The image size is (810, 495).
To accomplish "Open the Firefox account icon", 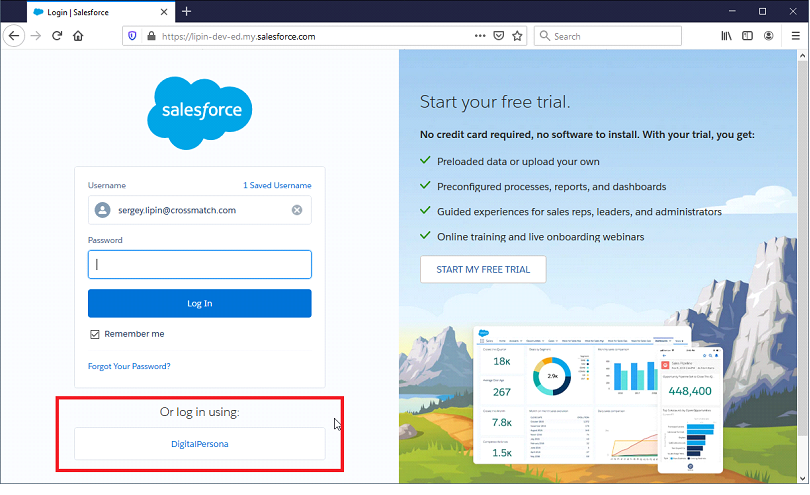I will (x=769, y=36).
